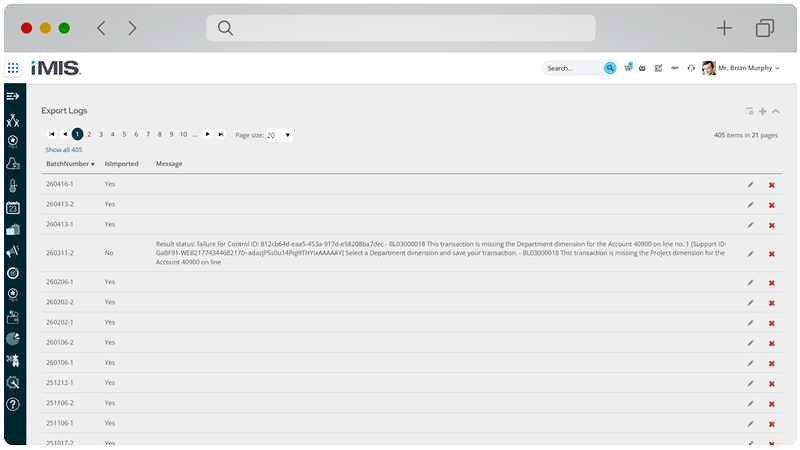Open the headset support icon

tap(691, 68)
